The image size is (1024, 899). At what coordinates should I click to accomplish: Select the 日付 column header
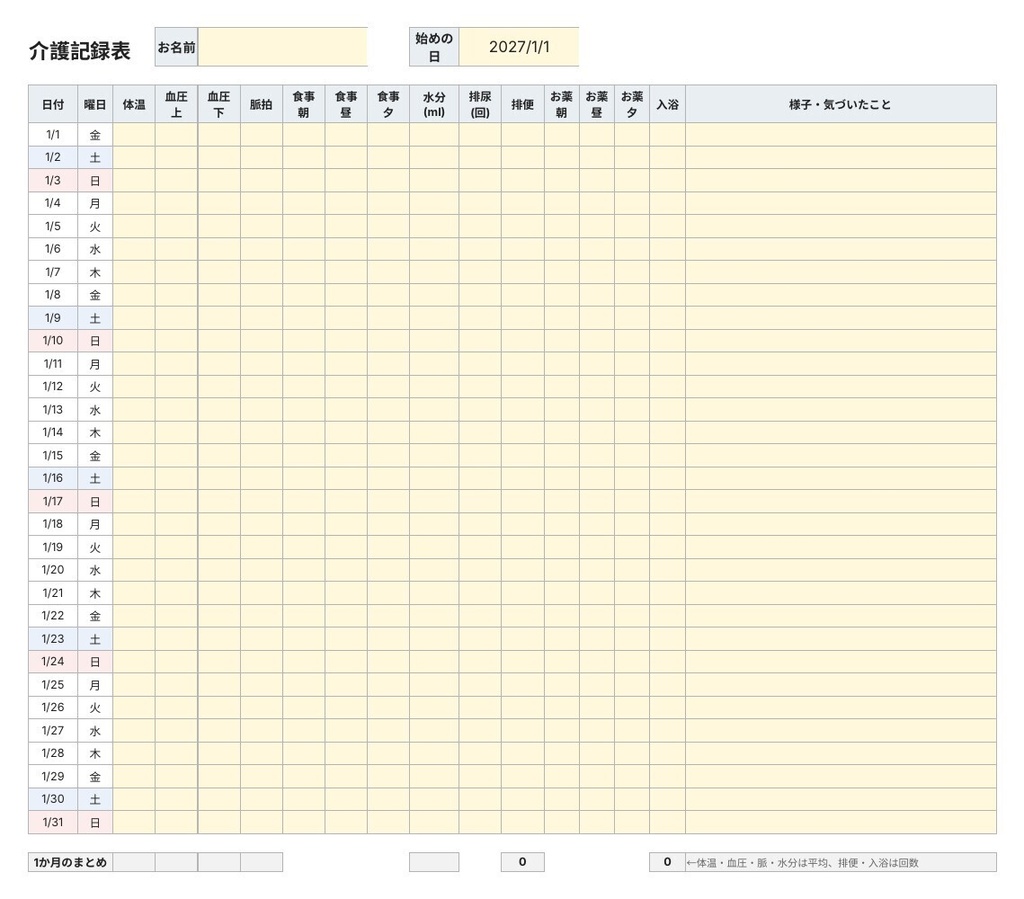coord(53,104)
